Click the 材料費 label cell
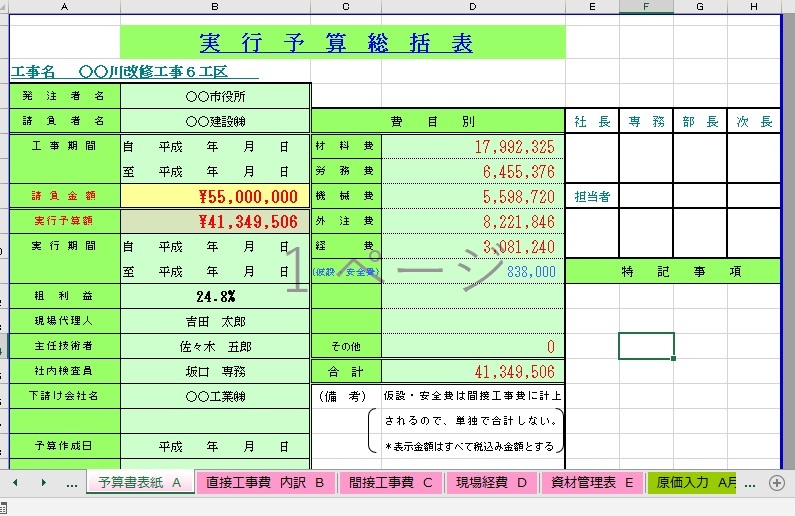The height and width of the screenshot is (516, 795). [x=346, y=146]
